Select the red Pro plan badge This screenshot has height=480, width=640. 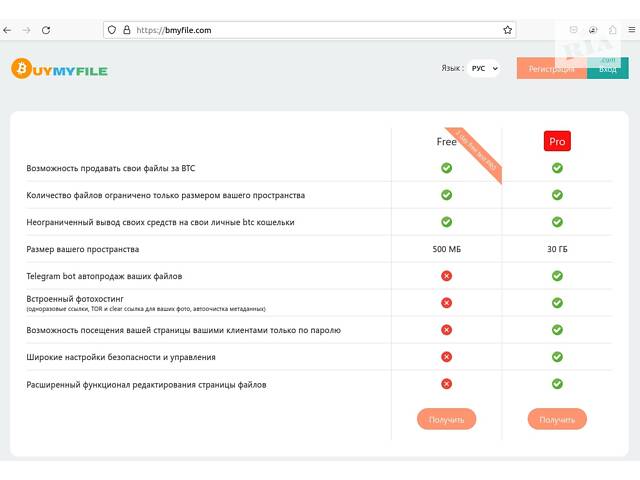(557, 141)
